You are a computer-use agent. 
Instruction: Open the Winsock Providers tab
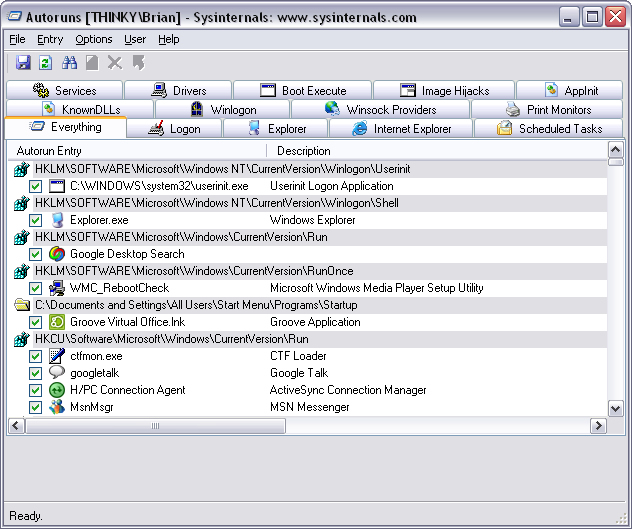click(380, 110)
